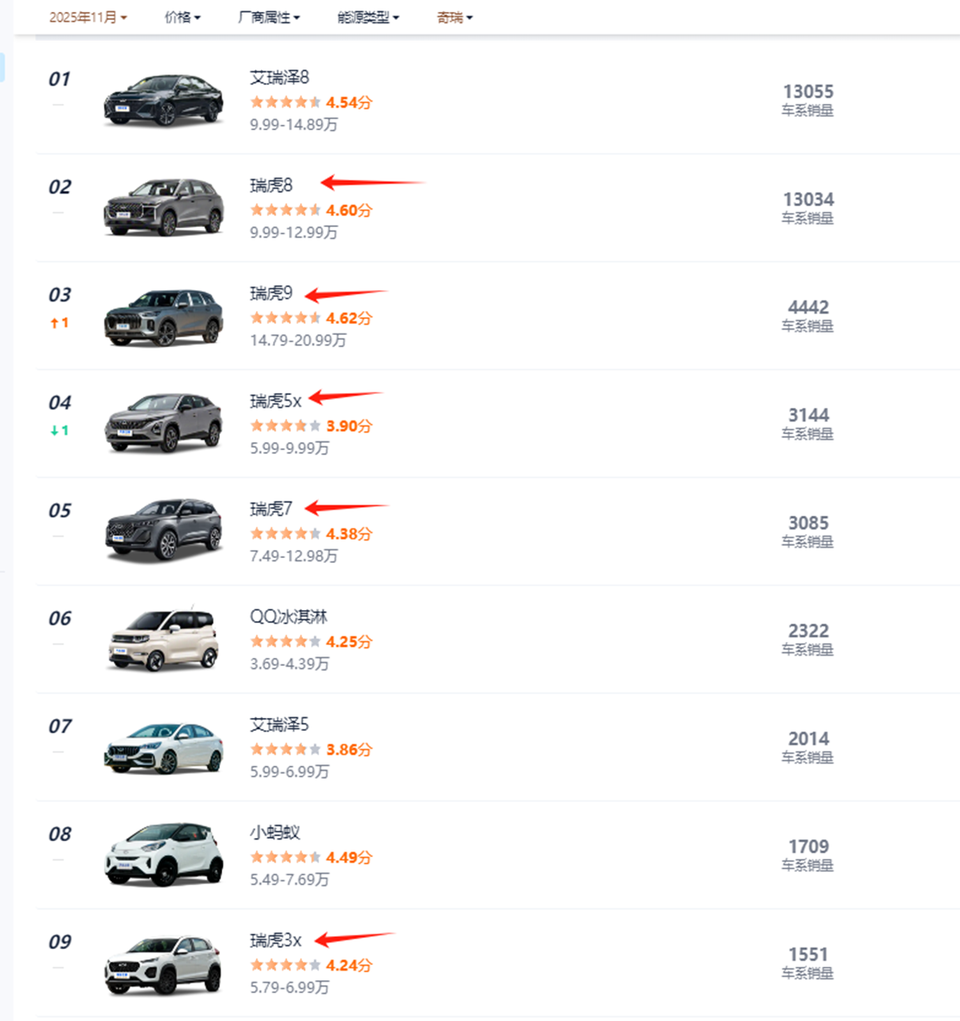Click the 3.90分 star rating for 瑞虎5x
This screenshot has width=960, height=1021.
[310, 426]
